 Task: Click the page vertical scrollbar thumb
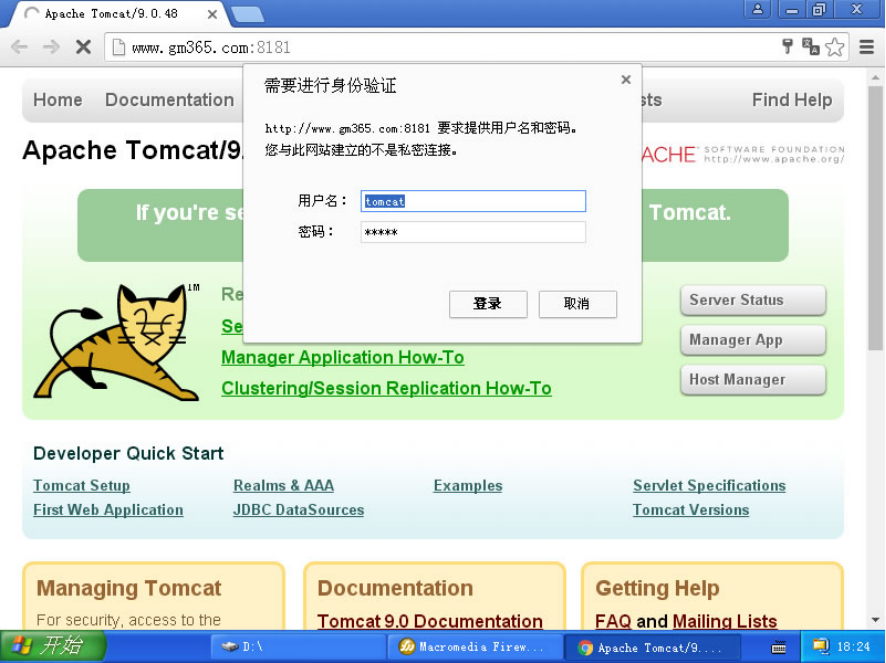tap(875, 218)
